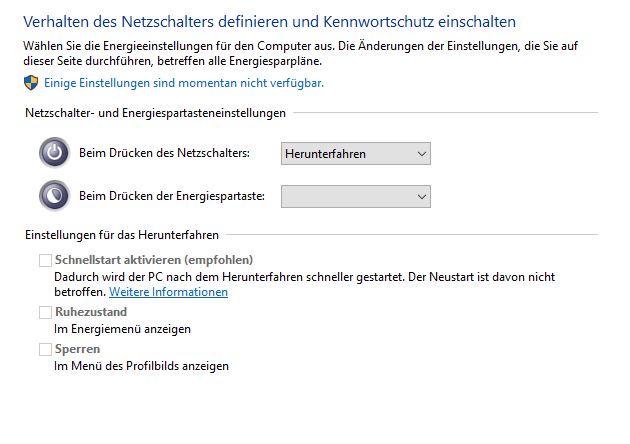This screenshot has height=444, width=630.
Task: Click the "Beim Drücken des Netzschalters:" label
Action: pyautogui.click(x=164, y=154)
